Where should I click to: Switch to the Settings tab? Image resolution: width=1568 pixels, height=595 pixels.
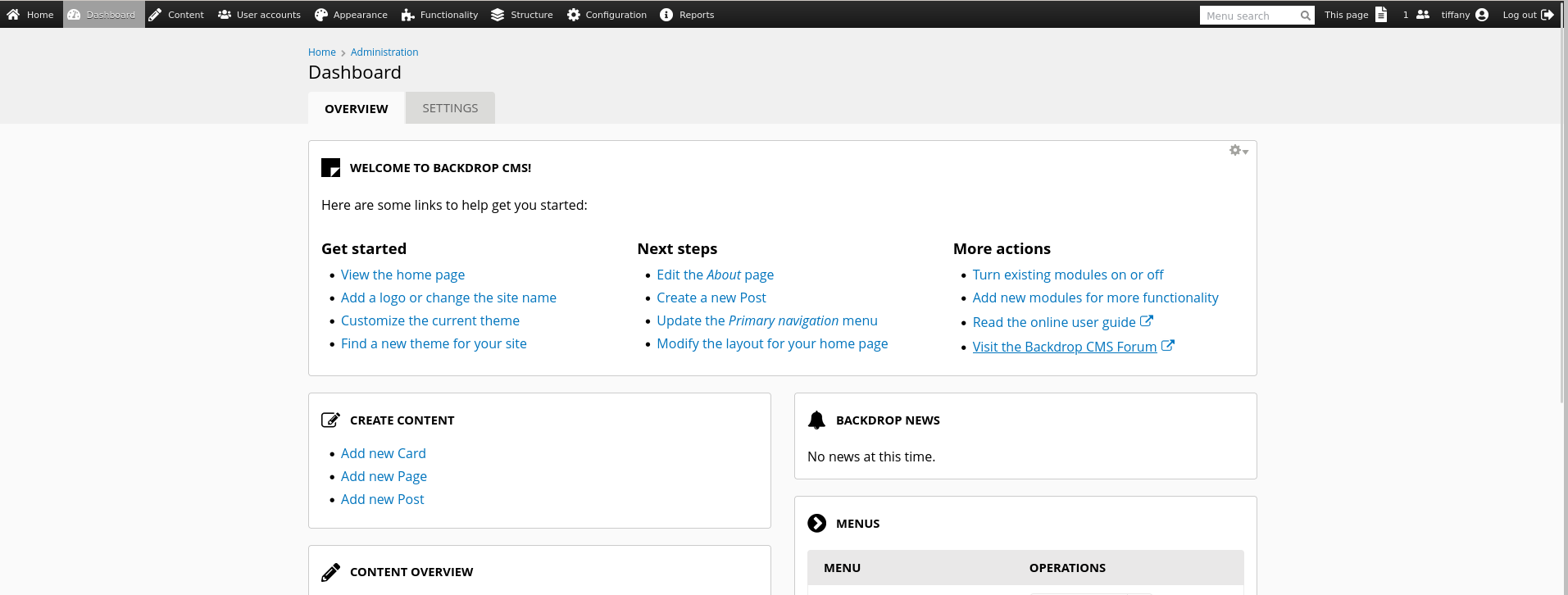click(450, 108)
